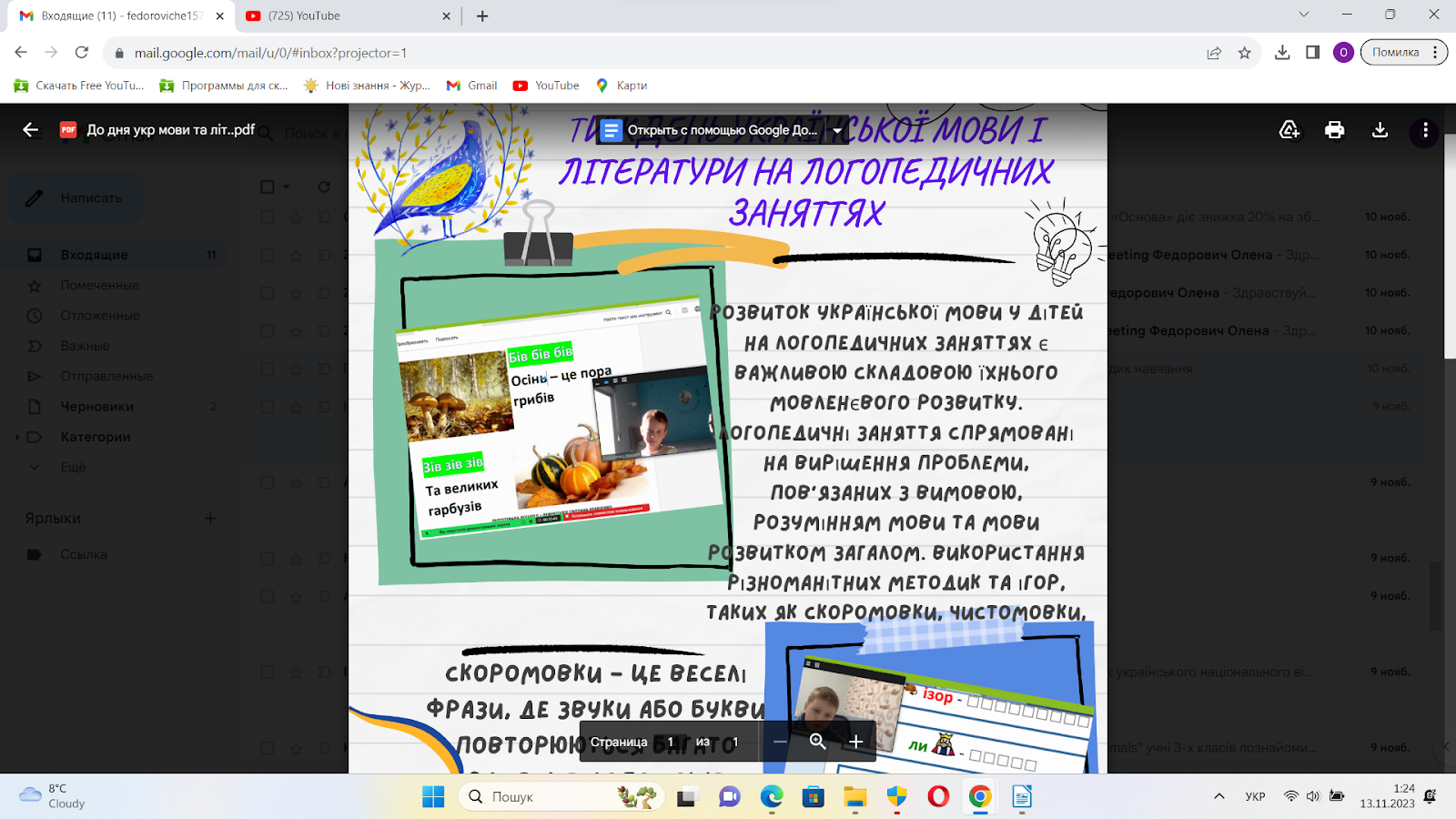
Task: Open Gmail bookmark
Action: [472, 86]
